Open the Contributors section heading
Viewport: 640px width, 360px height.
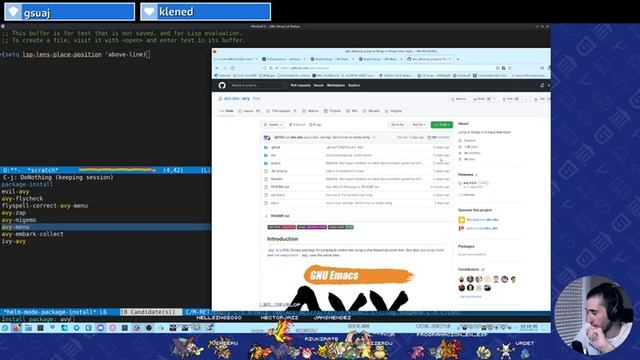tap(469, 269)
